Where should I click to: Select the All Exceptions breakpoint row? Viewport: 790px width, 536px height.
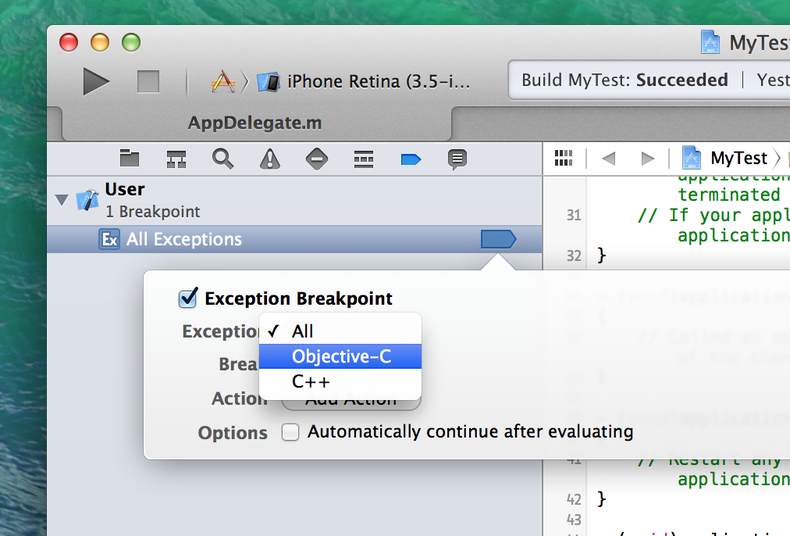[295, 239]
